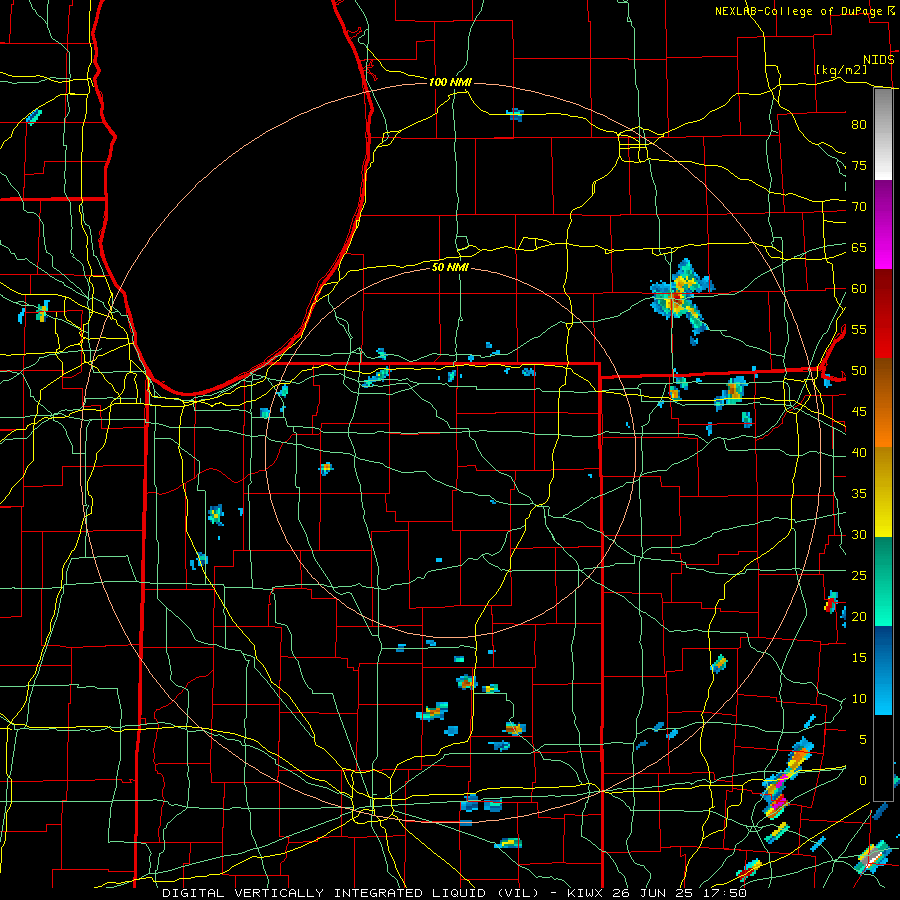
Task: Click the scale value 40
Action: [x=859, y=453]
